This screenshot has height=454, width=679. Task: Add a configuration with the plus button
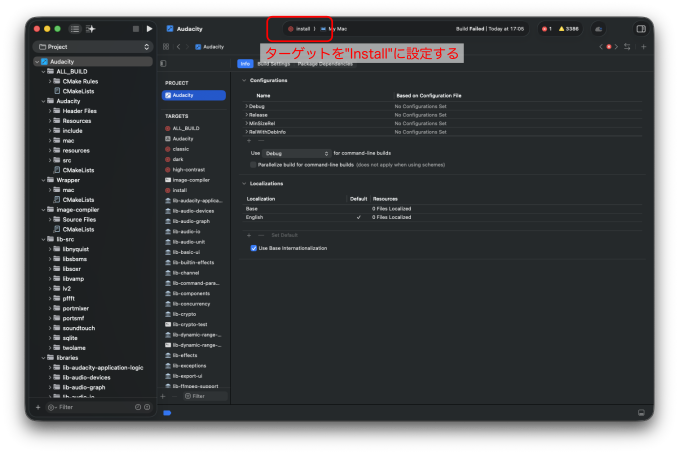(249, 141)
